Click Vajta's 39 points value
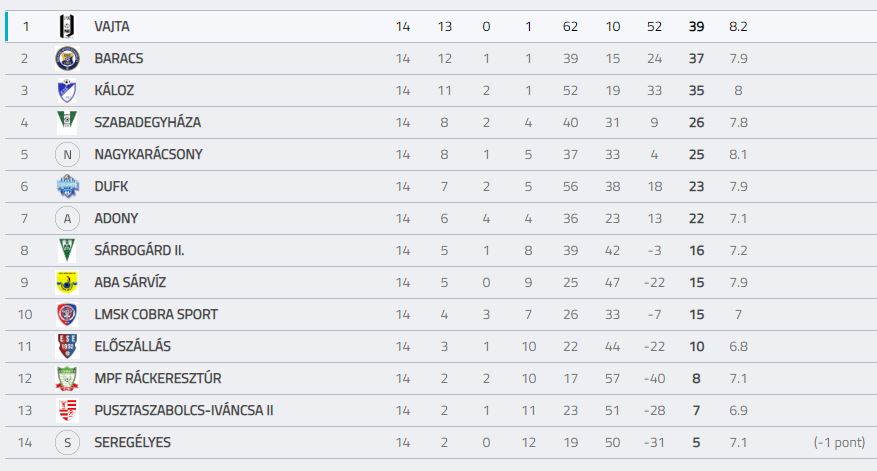The height and width of the screenshot is (471, 877). (x=696, y=26)
